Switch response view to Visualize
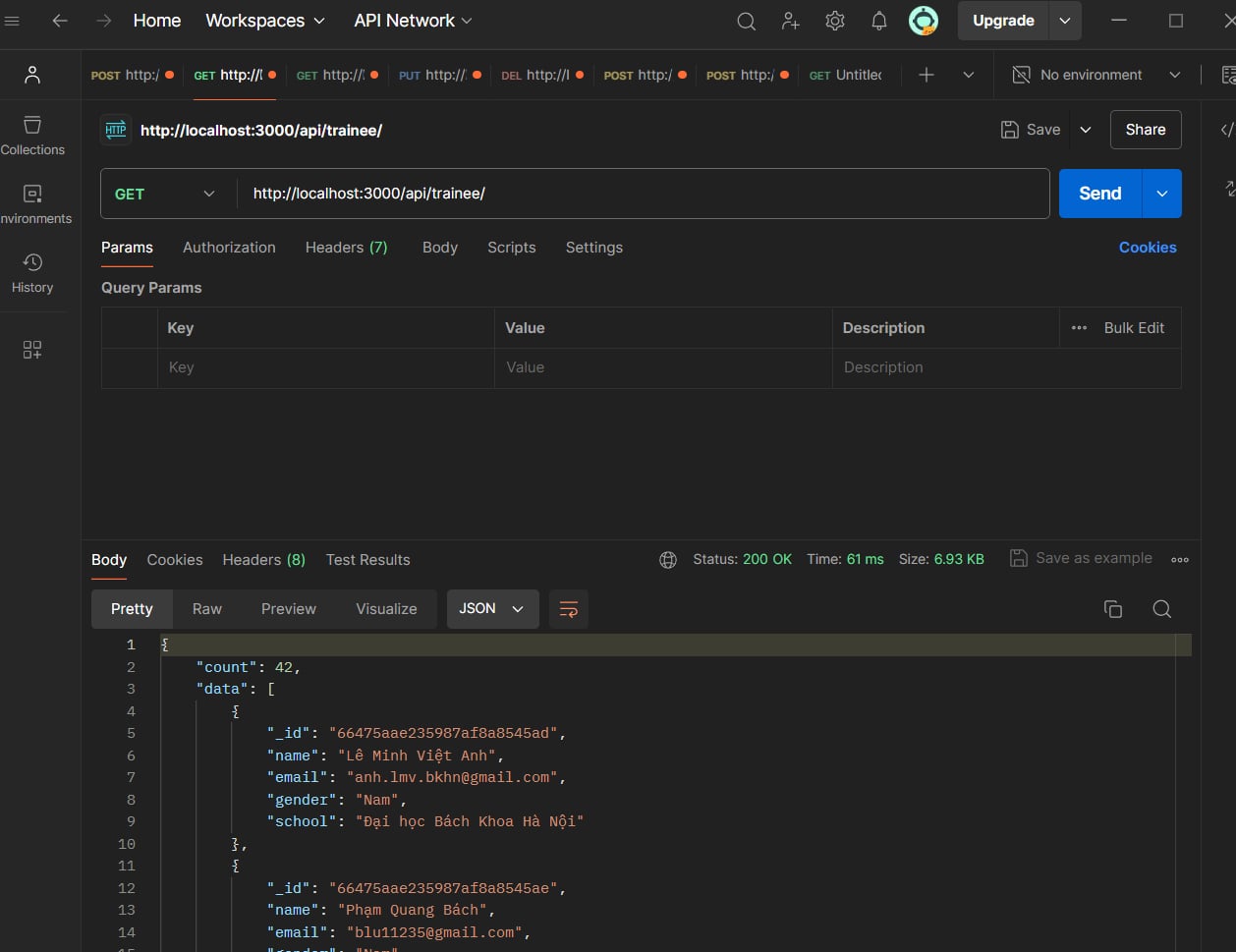 coord(386,609)
